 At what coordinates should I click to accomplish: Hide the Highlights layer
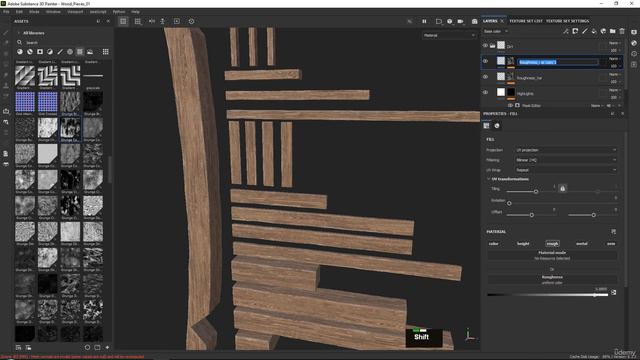(x=485, y=92)
